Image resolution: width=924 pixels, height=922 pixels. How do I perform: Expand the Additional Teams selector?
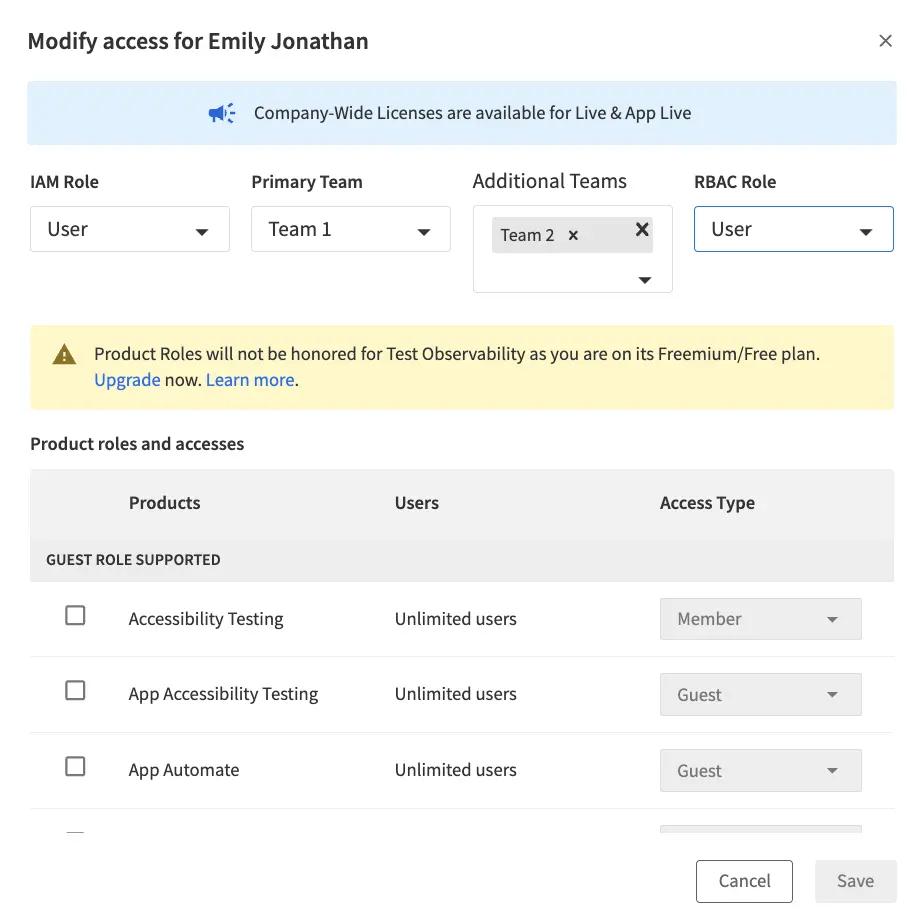click(644, 278)
